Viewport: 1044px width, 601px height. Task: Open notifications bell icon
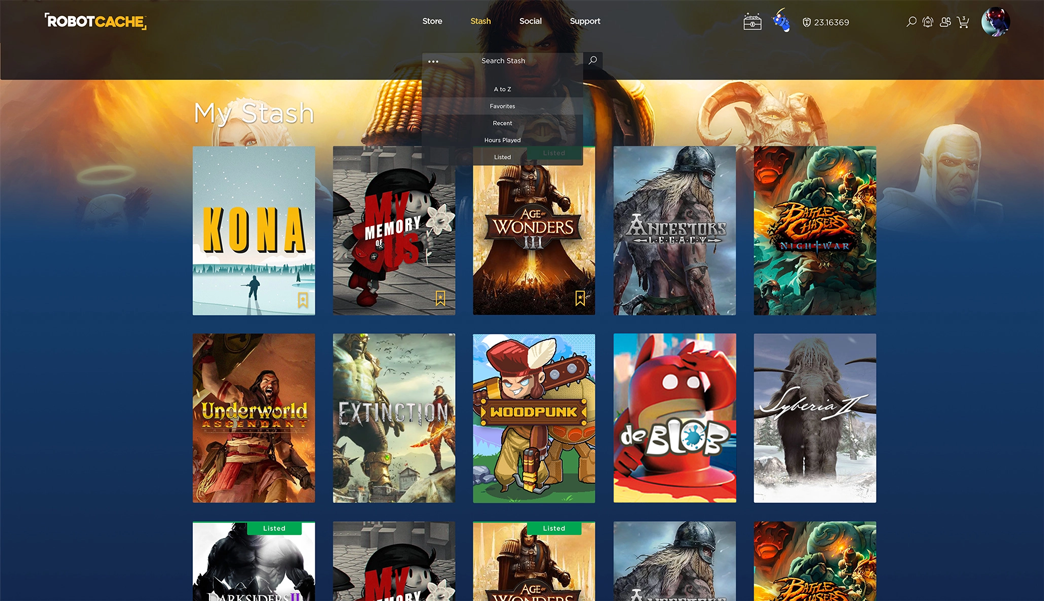coord(927,22)
